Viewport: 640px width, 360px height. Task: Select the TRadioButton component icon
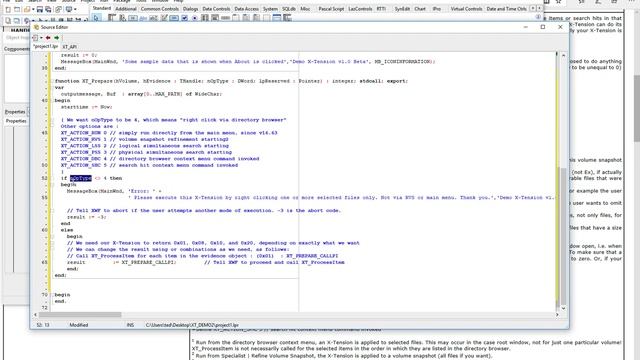tap(195, 18)
